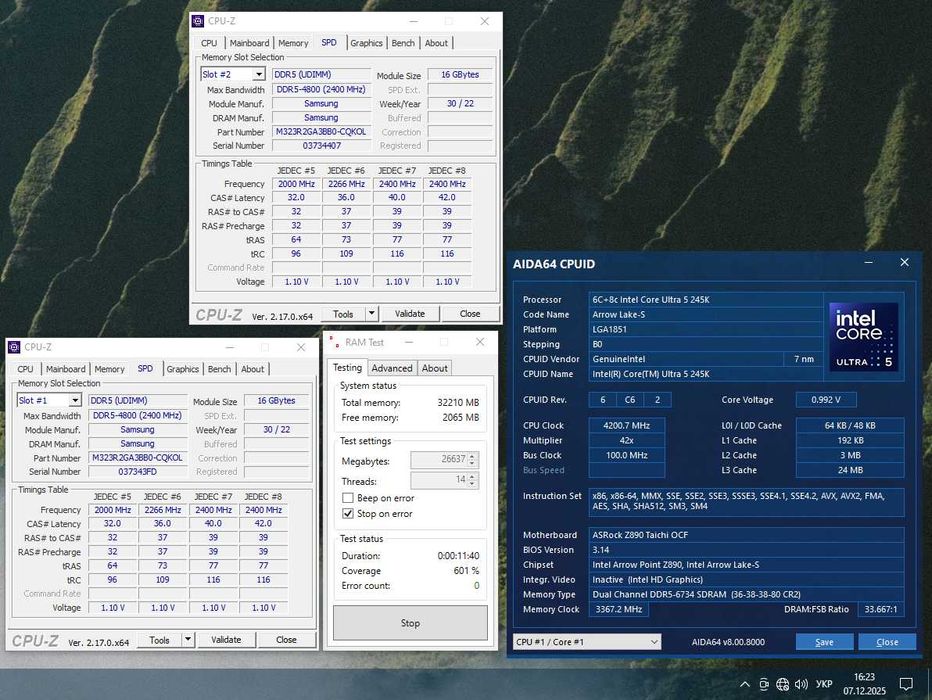Minimize the AIDA64 CPUID window
This screenshot has height=700, width=932.
point(868,263)
